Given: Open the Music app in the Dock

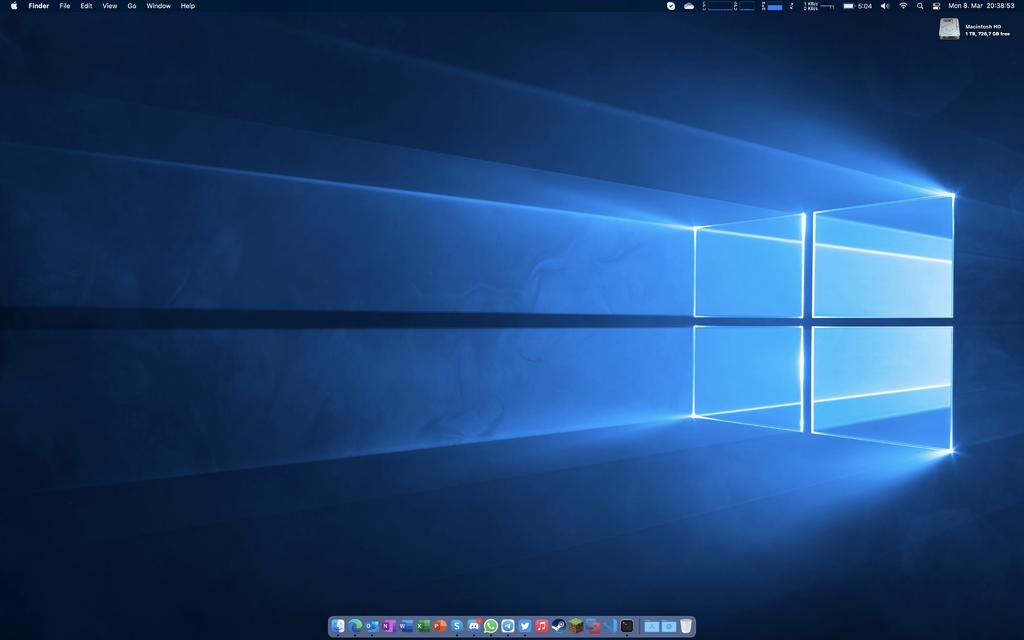Looking at the screenshot, I should click(542, 626).
